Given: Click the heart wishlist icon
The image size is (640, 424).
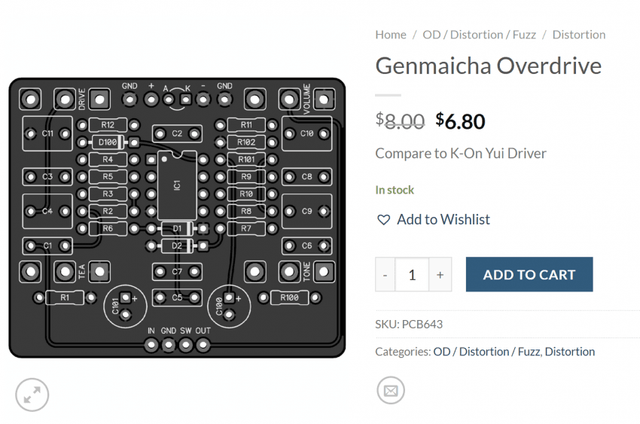Looking at the screenshot, I should point(383,220).
